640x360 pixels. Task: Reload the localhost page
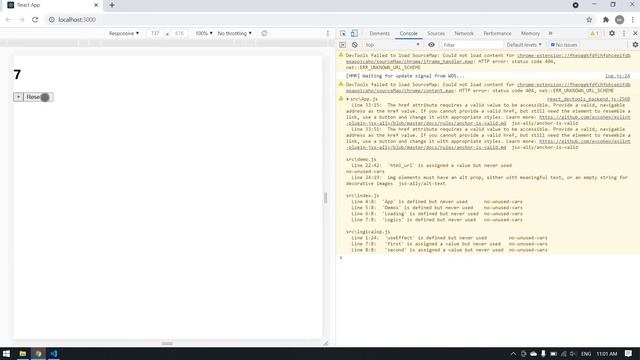35,20
